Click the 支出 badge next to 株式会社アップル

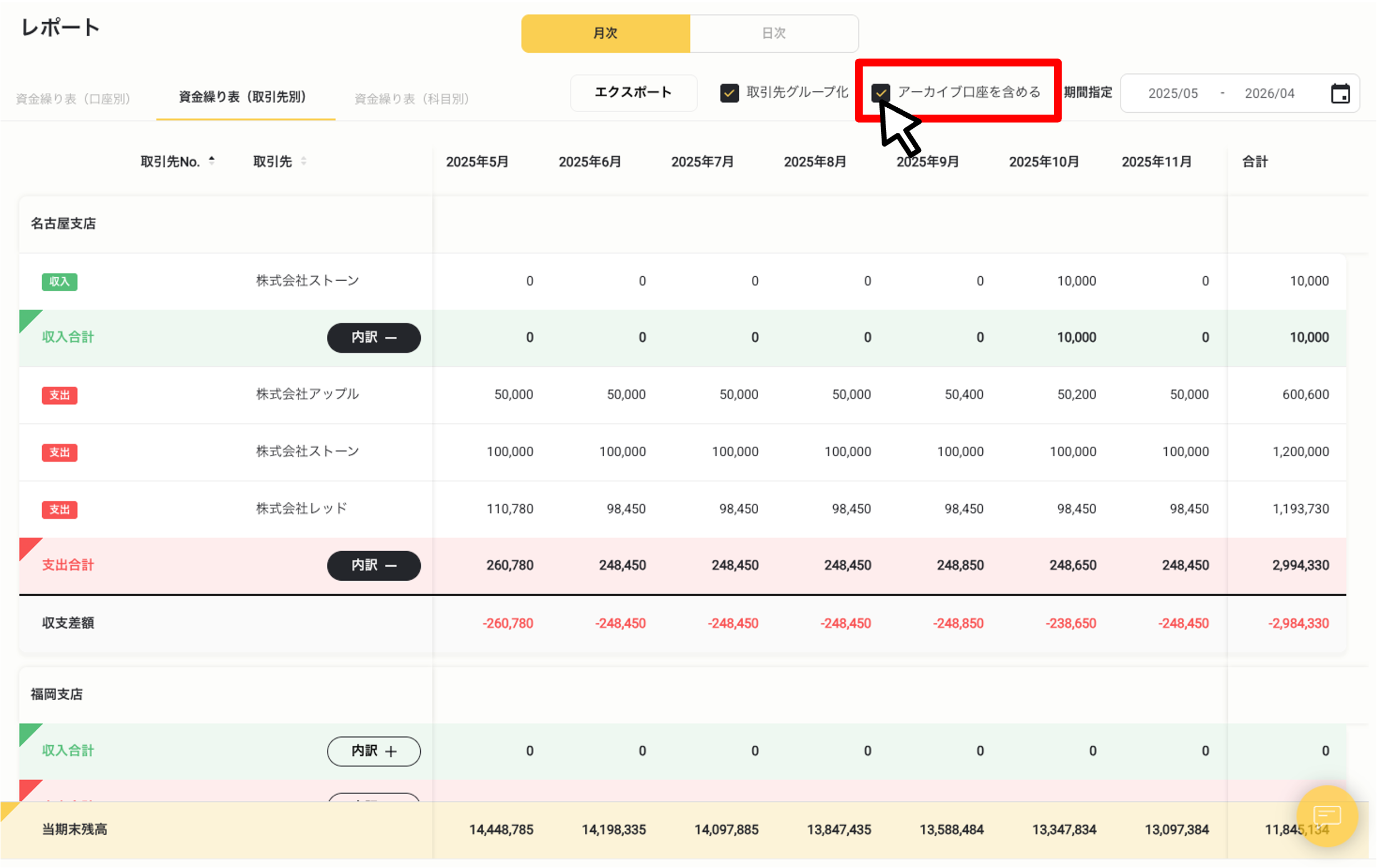coord(59,395)
